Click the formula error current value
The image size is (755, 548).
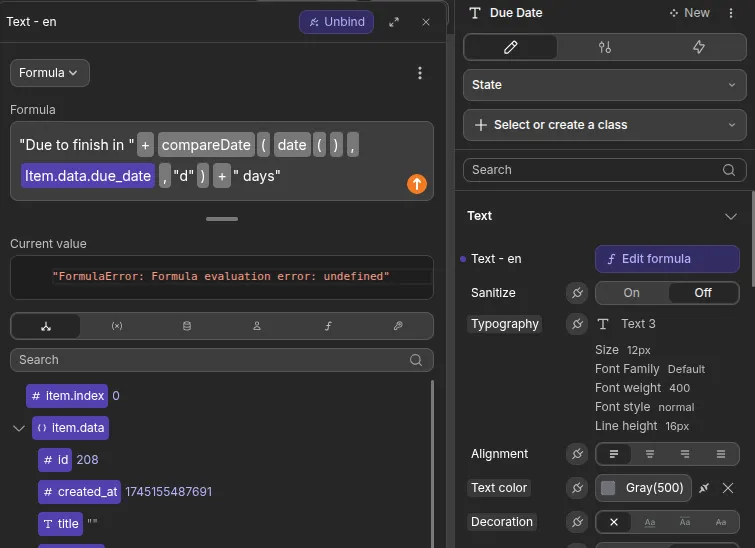(221, 276)
